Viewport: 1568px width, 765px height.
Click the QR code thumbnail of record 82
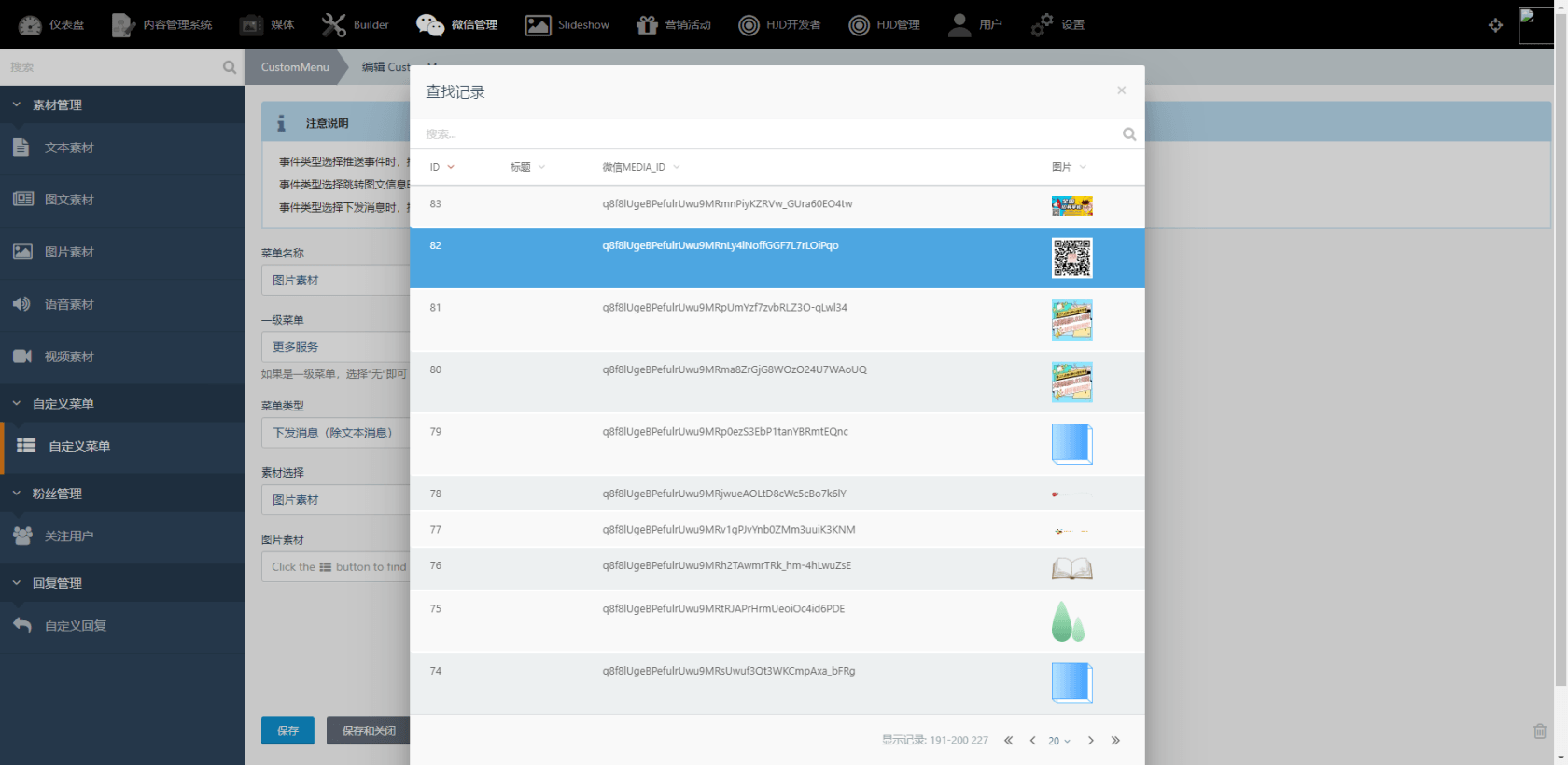1071,258
